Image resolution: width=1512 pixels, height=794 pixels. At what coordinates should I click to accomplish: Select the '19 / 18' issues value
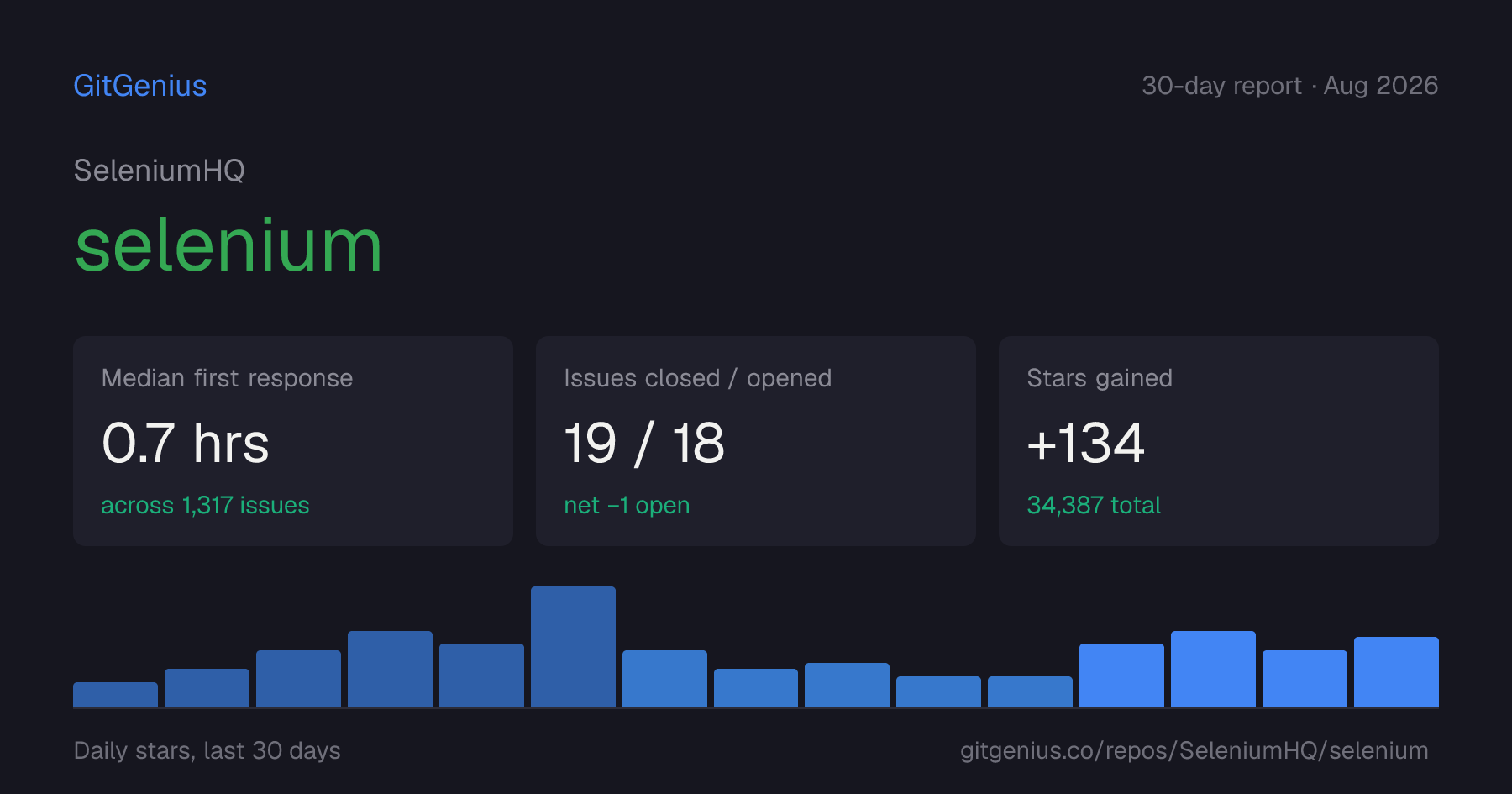click(x=644, y=443)
